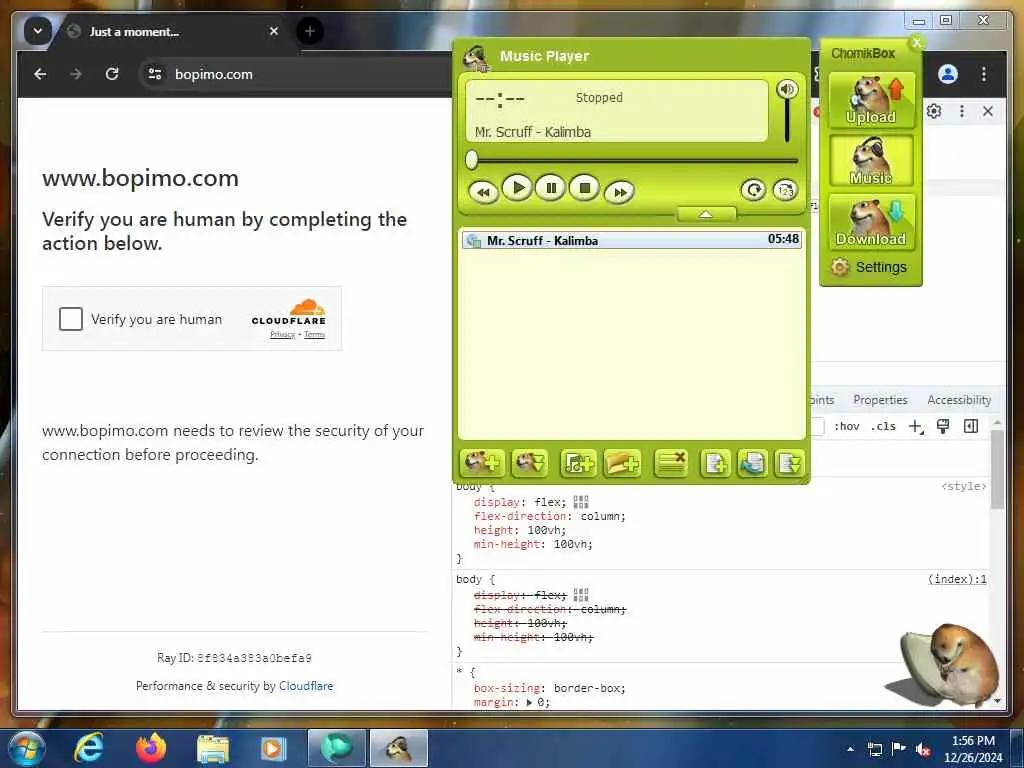Click the playlist pages with blue arrow icon
1024x768 pixels.
tap(752, 464)
